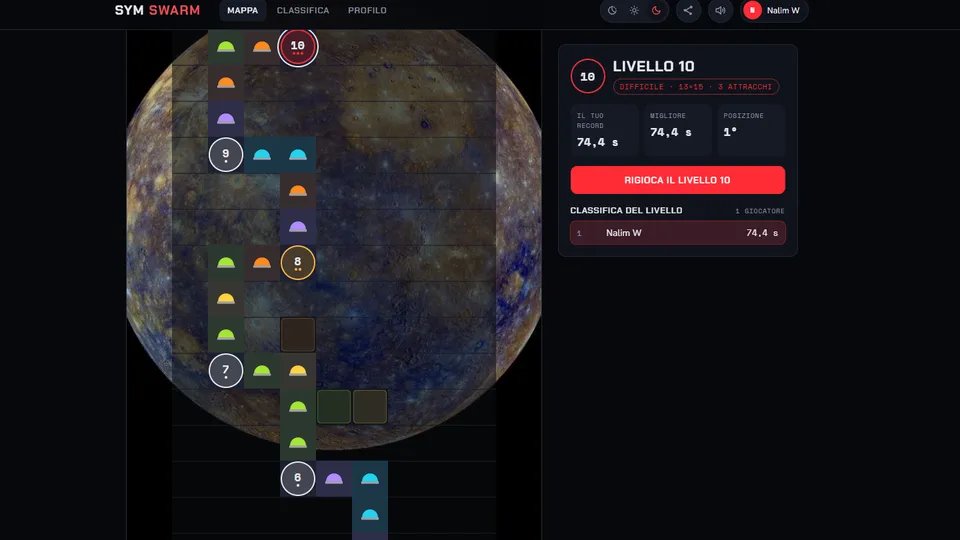Open the MAPPA tab
Screen dimensions: 960x540
click(x=242, y=10)
